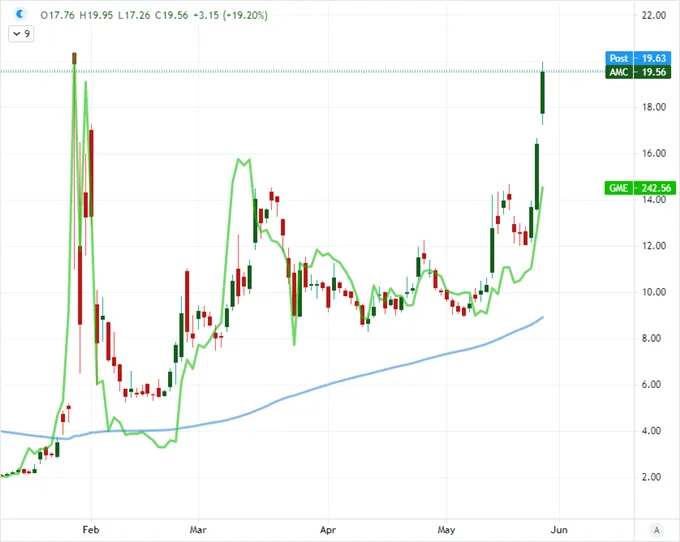Click the late-January peak candle at chart top
The height and width of the screenshot is (542, 680).
click(74, 59)
